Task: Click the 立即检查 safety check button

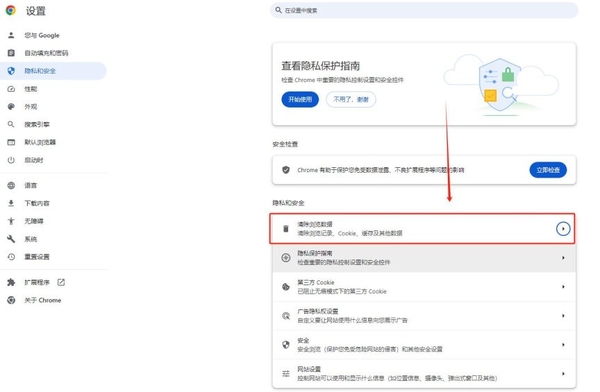Action: click(x=548, y=170)
